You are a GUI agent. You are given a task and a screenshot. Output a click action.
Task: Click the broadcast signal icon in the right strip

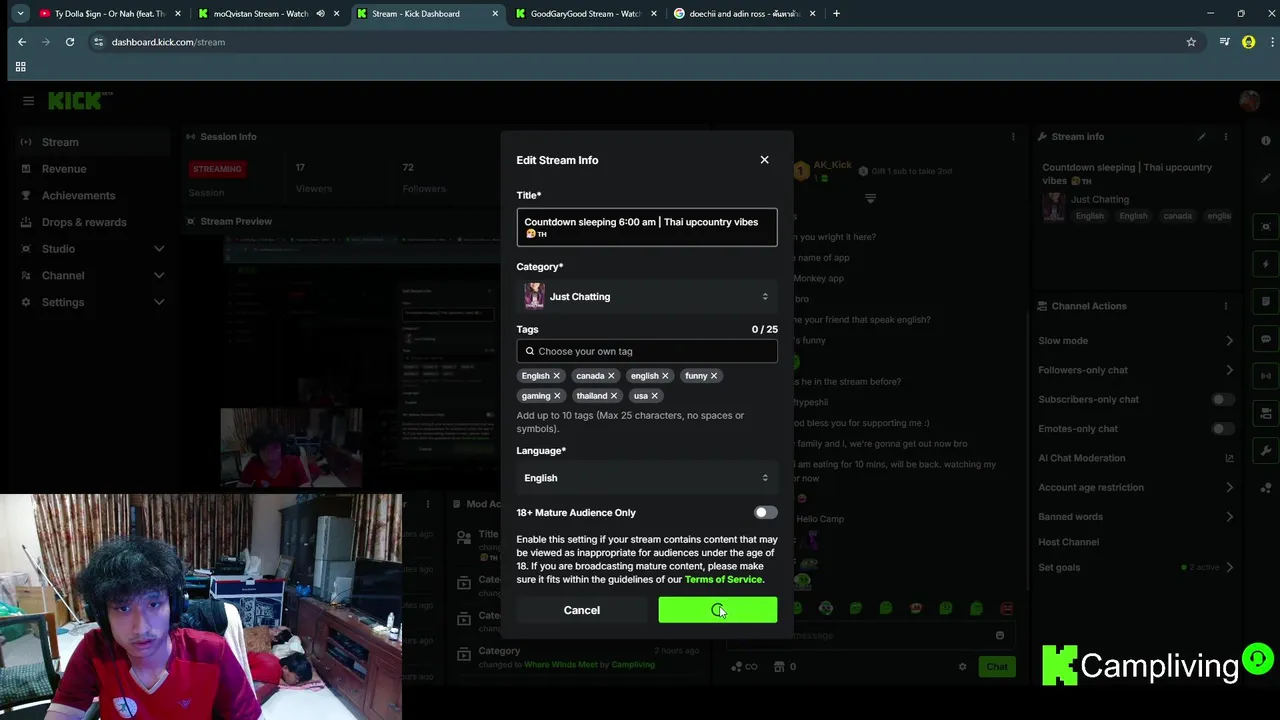(x=1266, y=376)
